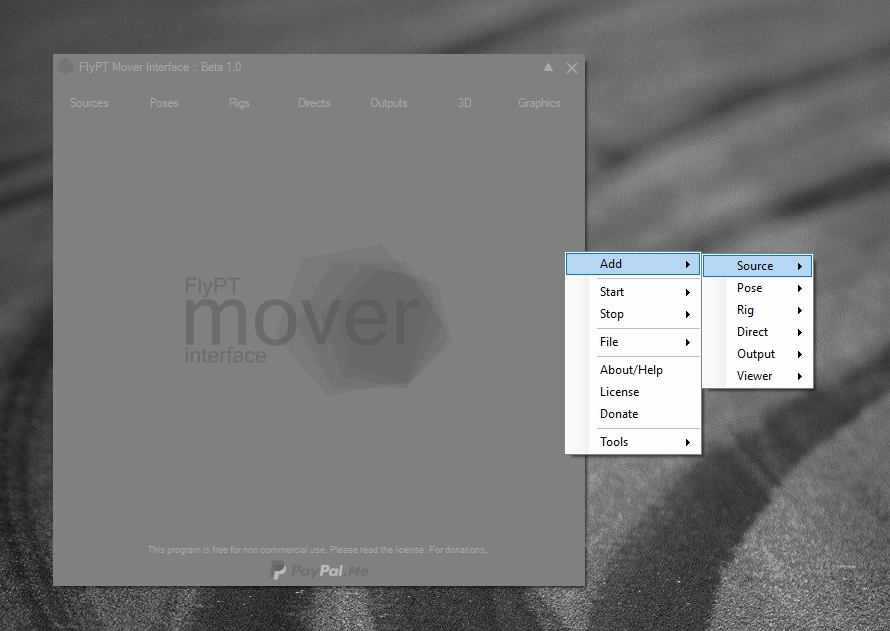Go to the Directs tab
Image resolution: width=890 pixels, height=631 pixels.
(x=314, y=103)
